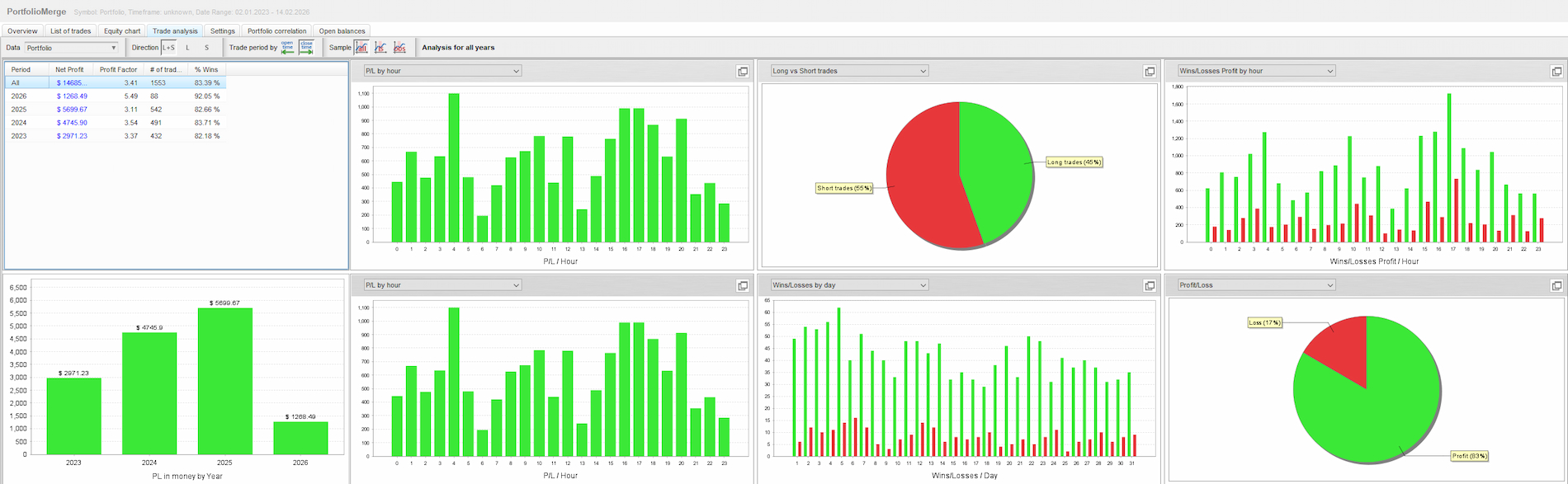Sort by Profit Factor column header
This screenshot has height=484, width=1568.
click(119, 69)
